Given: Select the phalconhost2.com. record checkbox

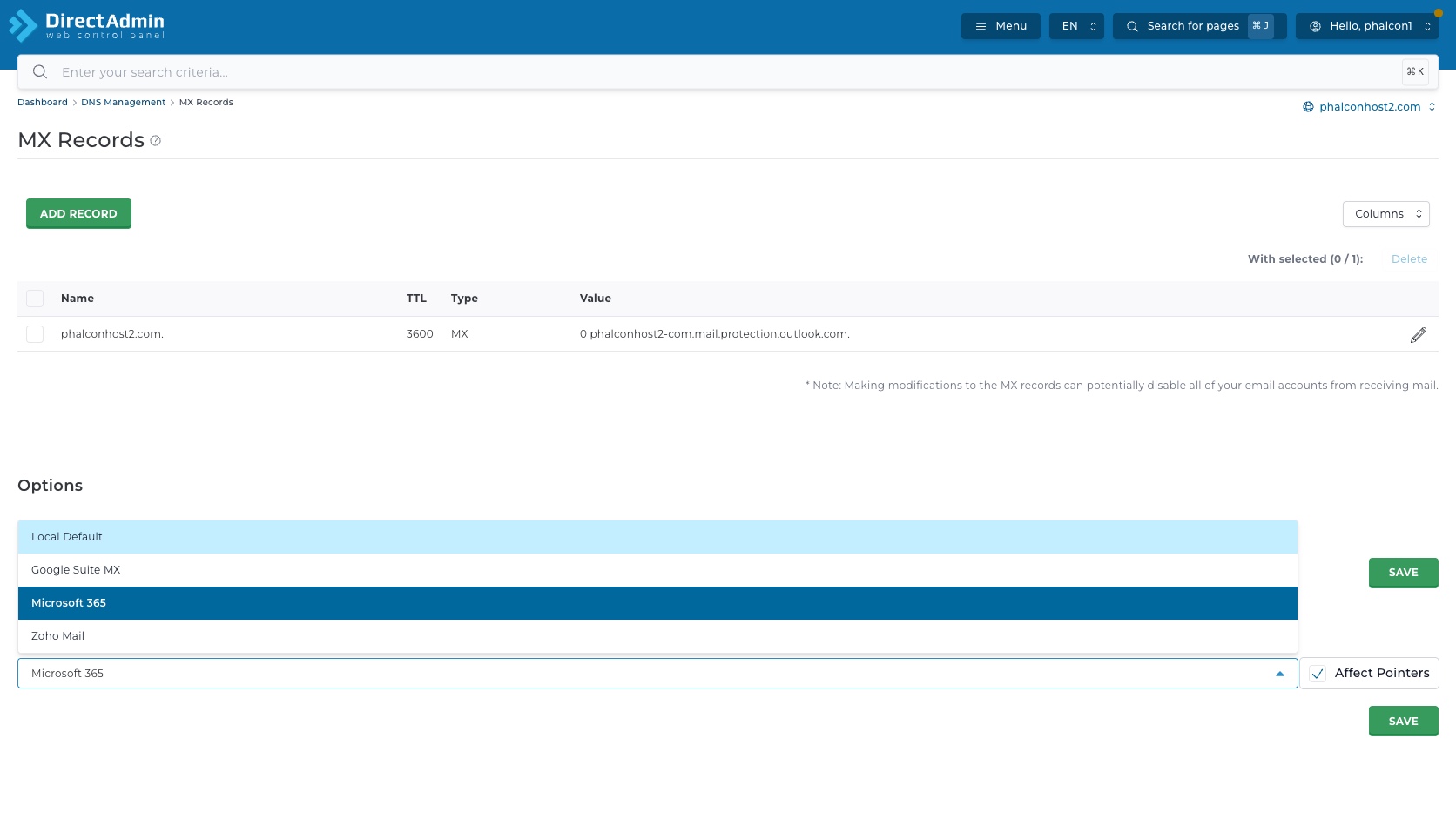Looking at the screenshot, I should (35, 334).
